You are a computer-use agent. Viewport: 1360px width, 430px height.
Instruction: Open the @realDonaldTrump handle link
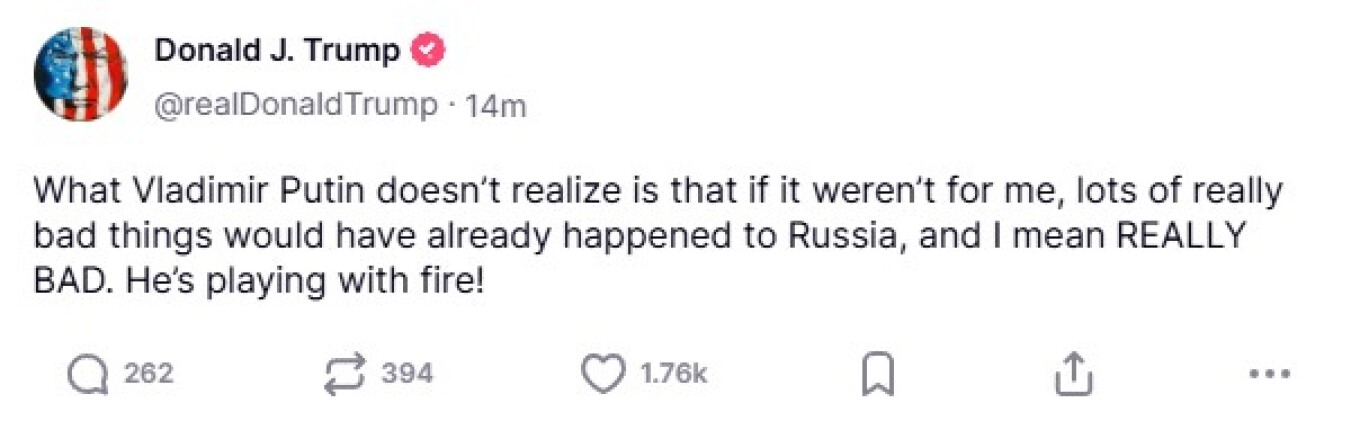[x=295, y=104]
